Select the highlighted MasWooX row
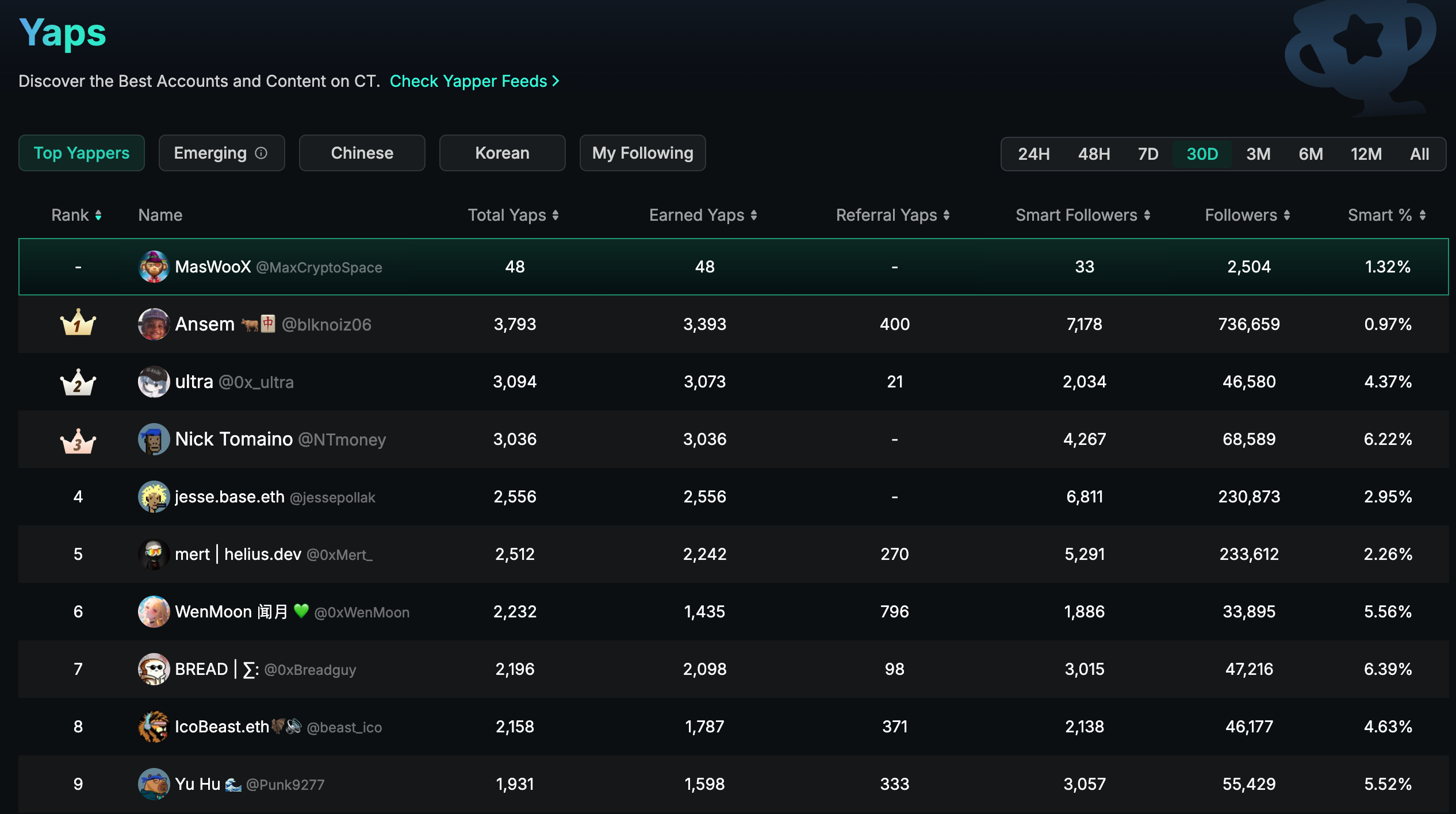1456x814 pixels. click(x=733, y=267)
